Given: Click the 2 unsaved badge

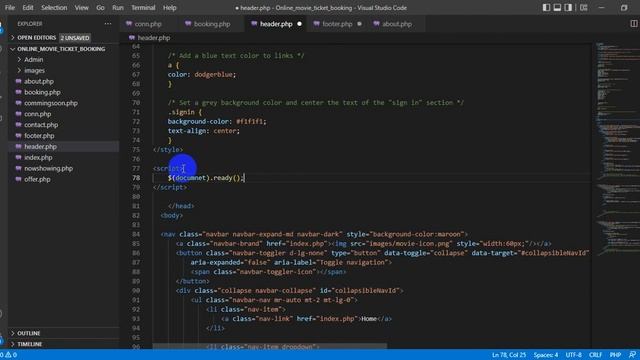Looking at the screenshot, I should (x=75, y=38).
